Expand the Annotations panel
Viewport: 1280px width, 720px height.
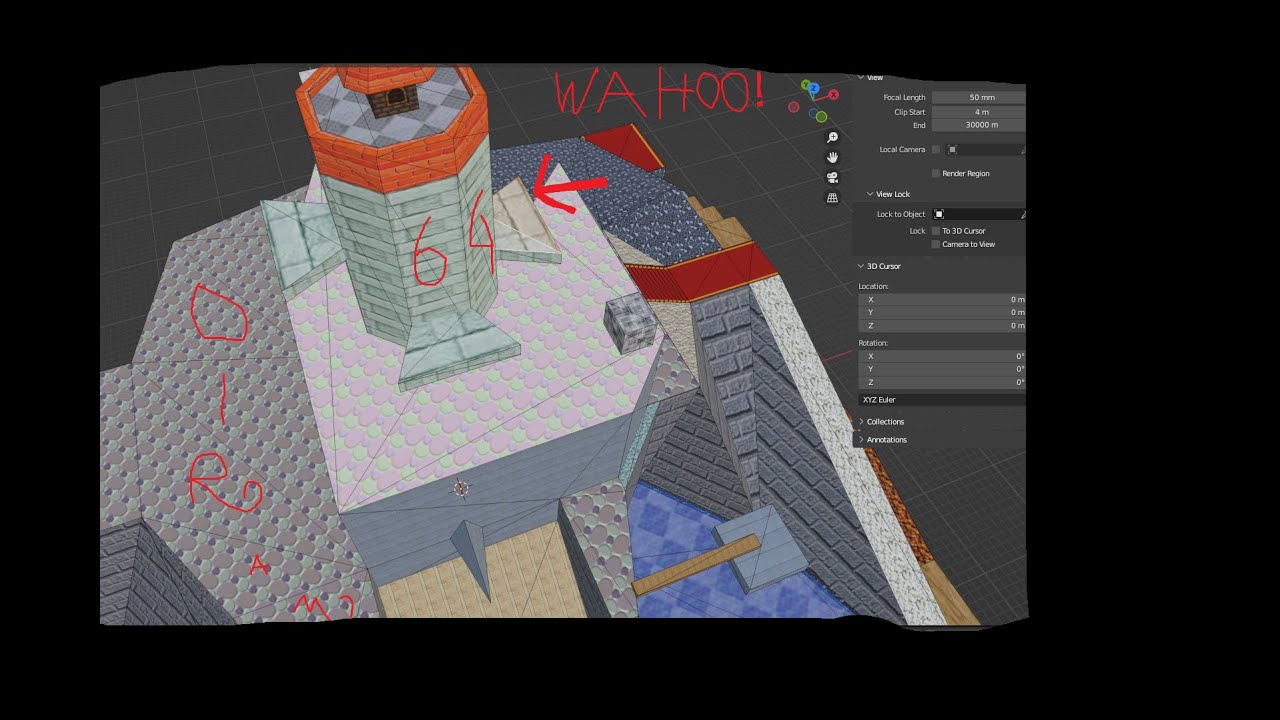pos(861,440)
